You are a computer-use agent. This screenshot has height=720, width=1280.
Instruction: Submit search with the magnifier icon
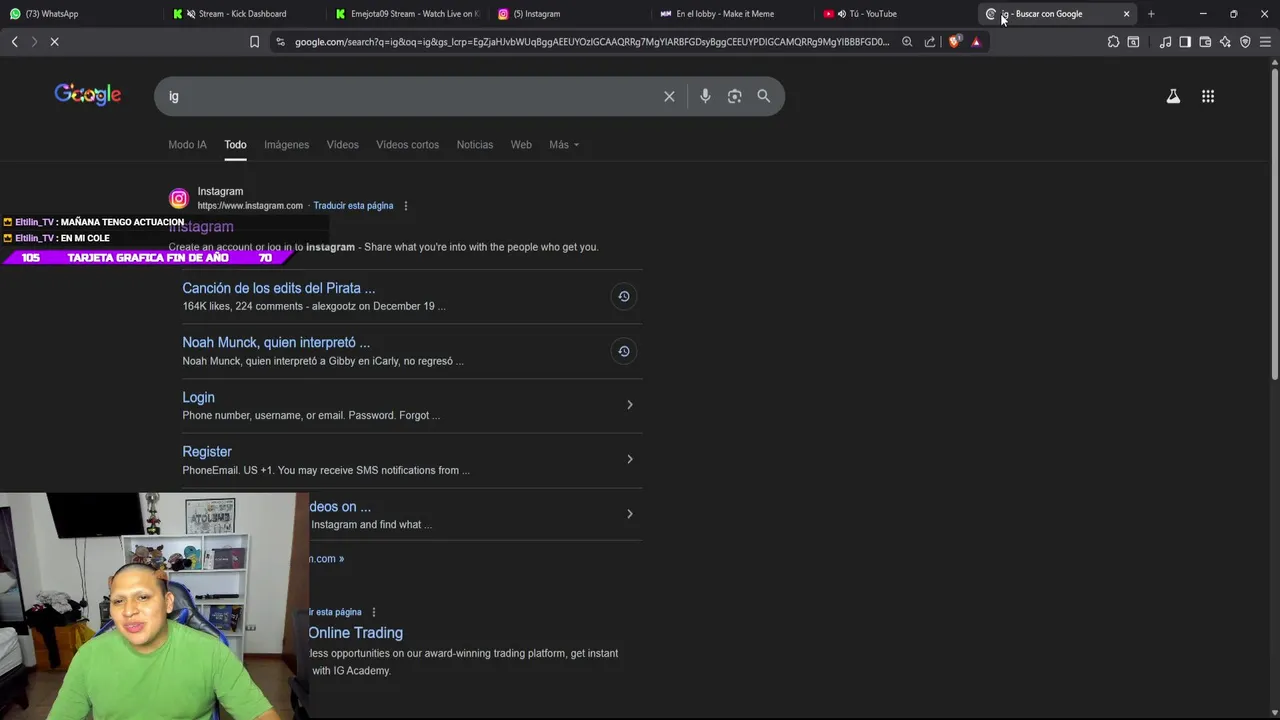coord(764,96)
